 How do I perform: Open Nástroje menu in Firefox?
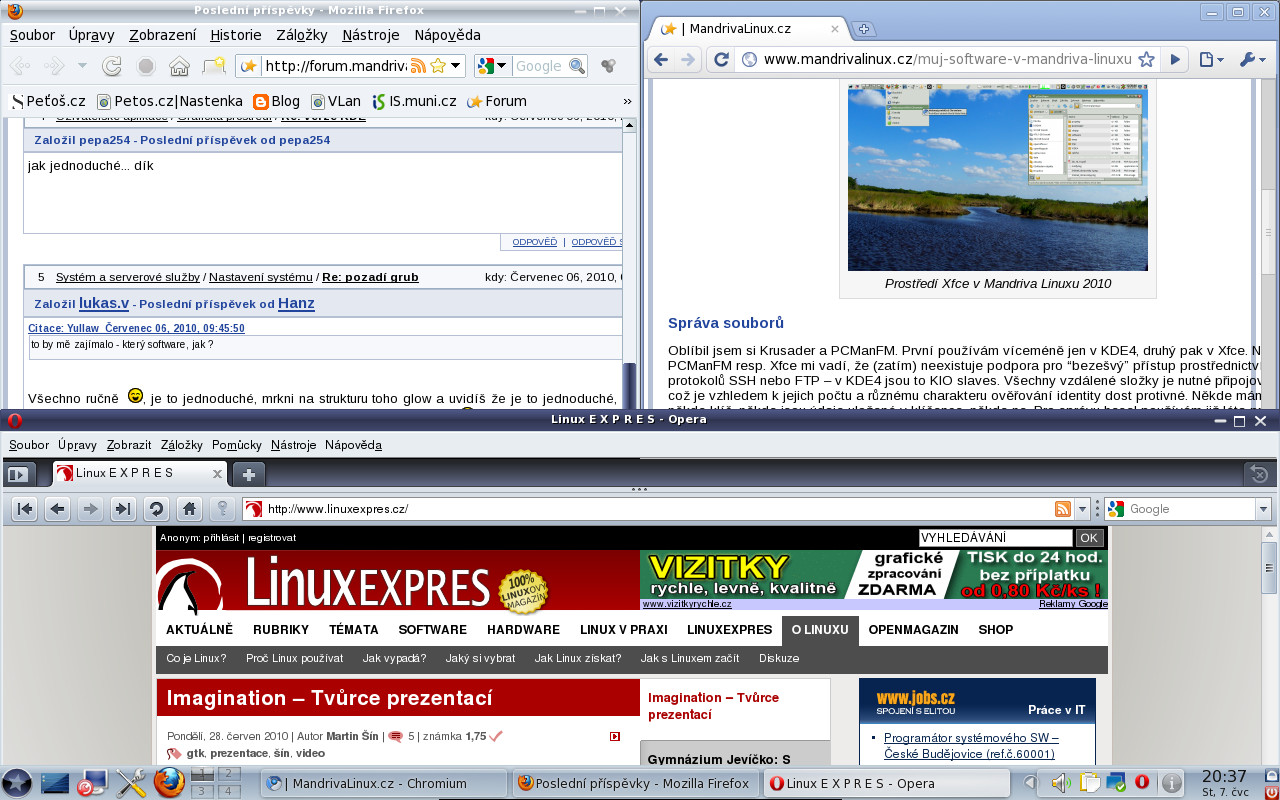coord(371,35)
